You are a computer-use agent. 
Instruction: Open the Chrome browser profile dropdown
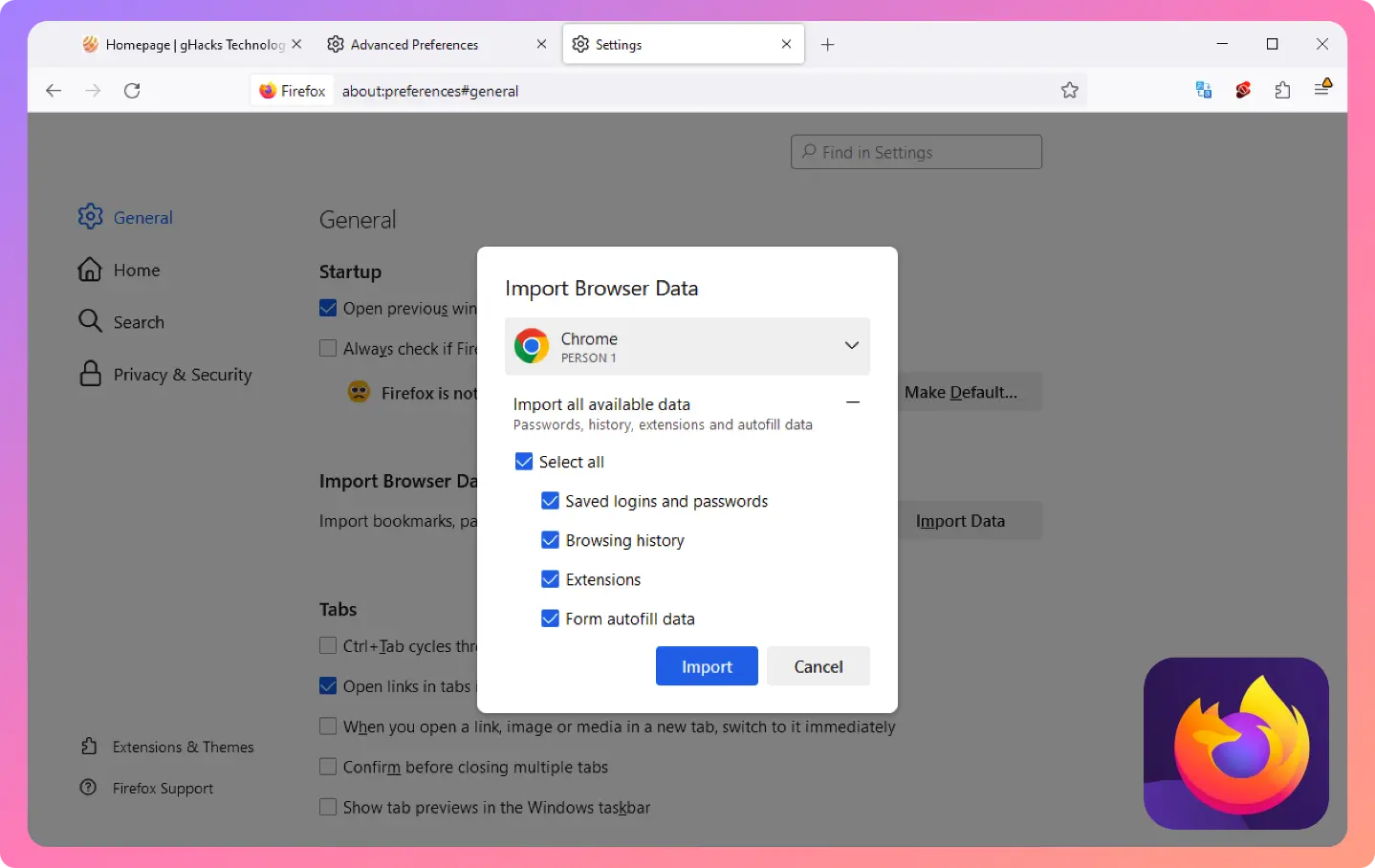pyautogui.click(x=687, y=346)
